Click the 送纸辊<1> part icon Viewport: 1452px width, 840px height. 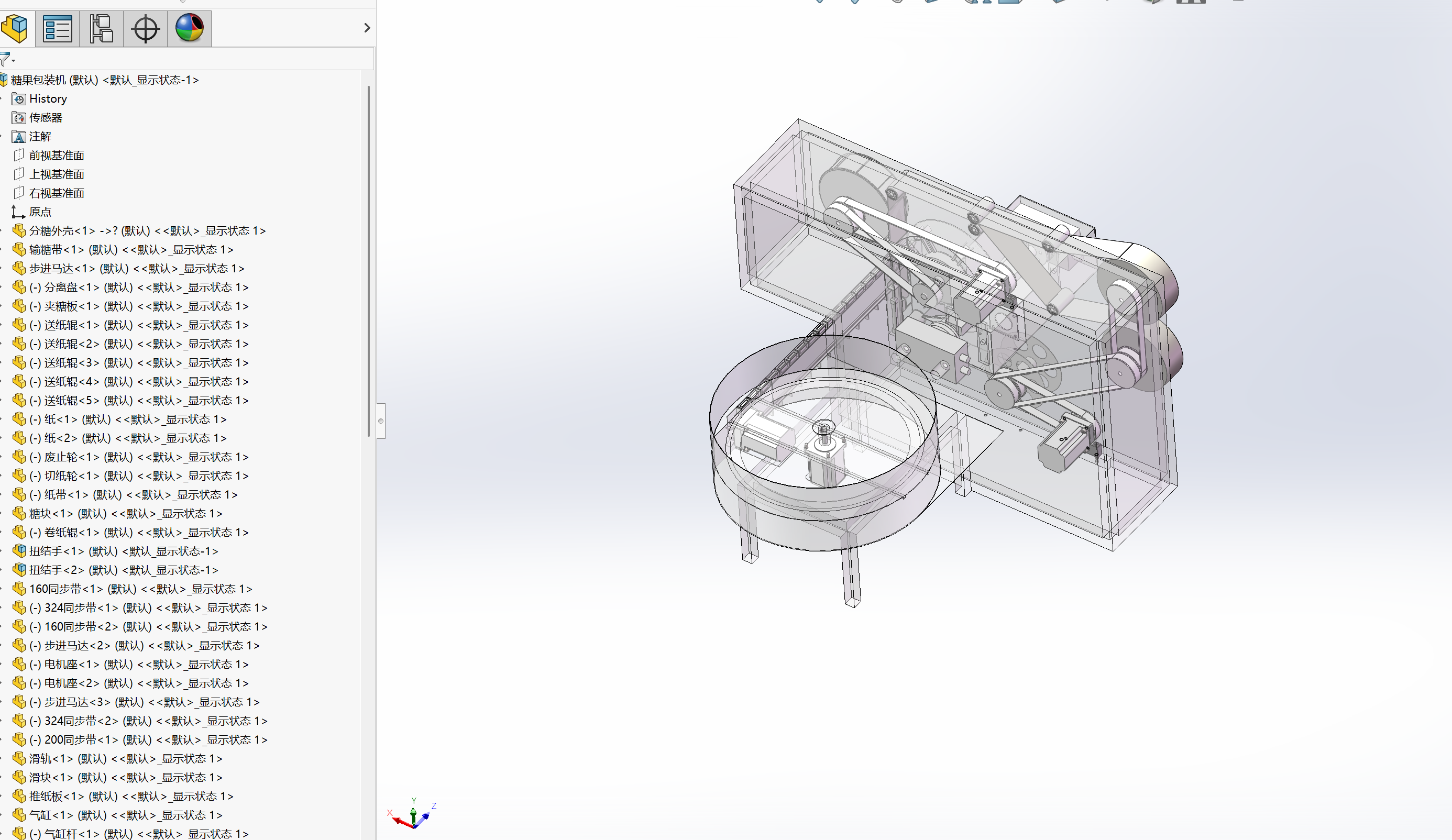coord(19,326)
